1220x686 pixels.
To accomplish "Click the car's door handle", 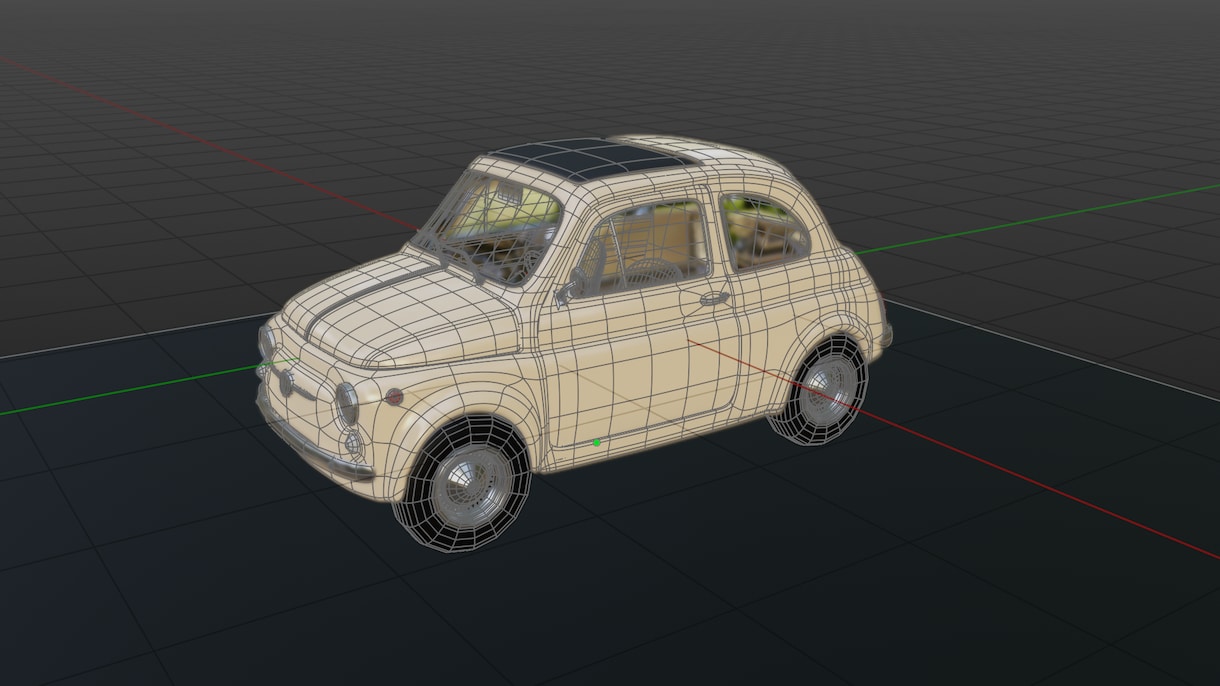I will point(714,298).
